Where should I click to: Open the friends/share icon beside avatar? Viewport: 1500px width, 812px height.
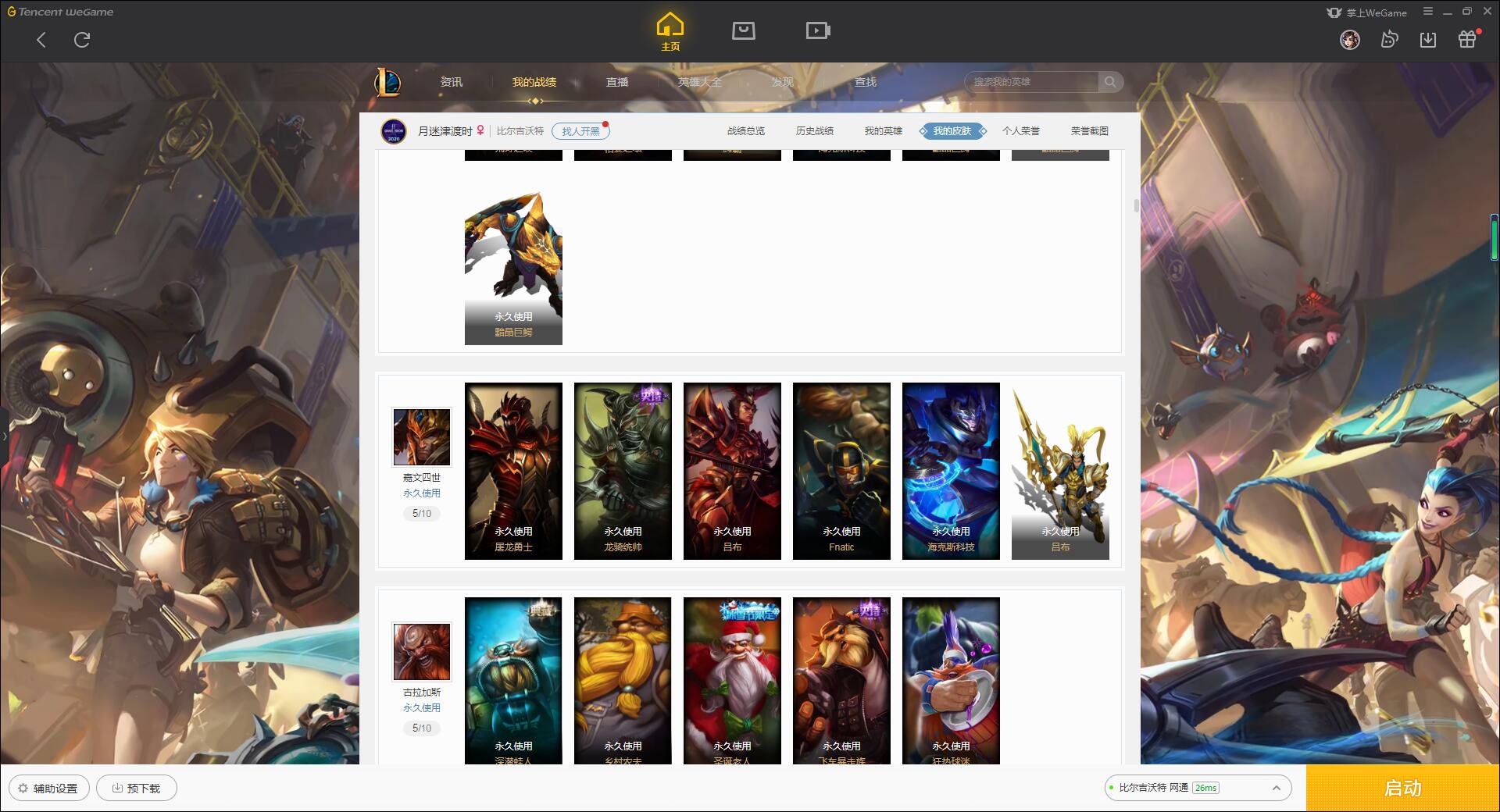(x=1389, y=39)
